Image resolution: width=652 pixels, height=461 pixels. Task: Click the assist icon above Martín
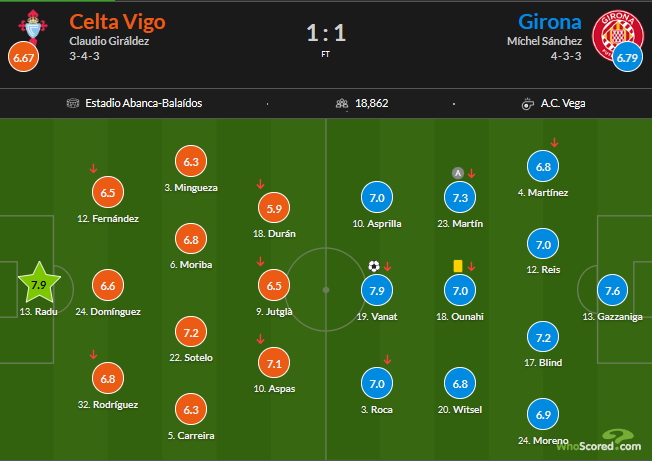[x=457, y=173]
